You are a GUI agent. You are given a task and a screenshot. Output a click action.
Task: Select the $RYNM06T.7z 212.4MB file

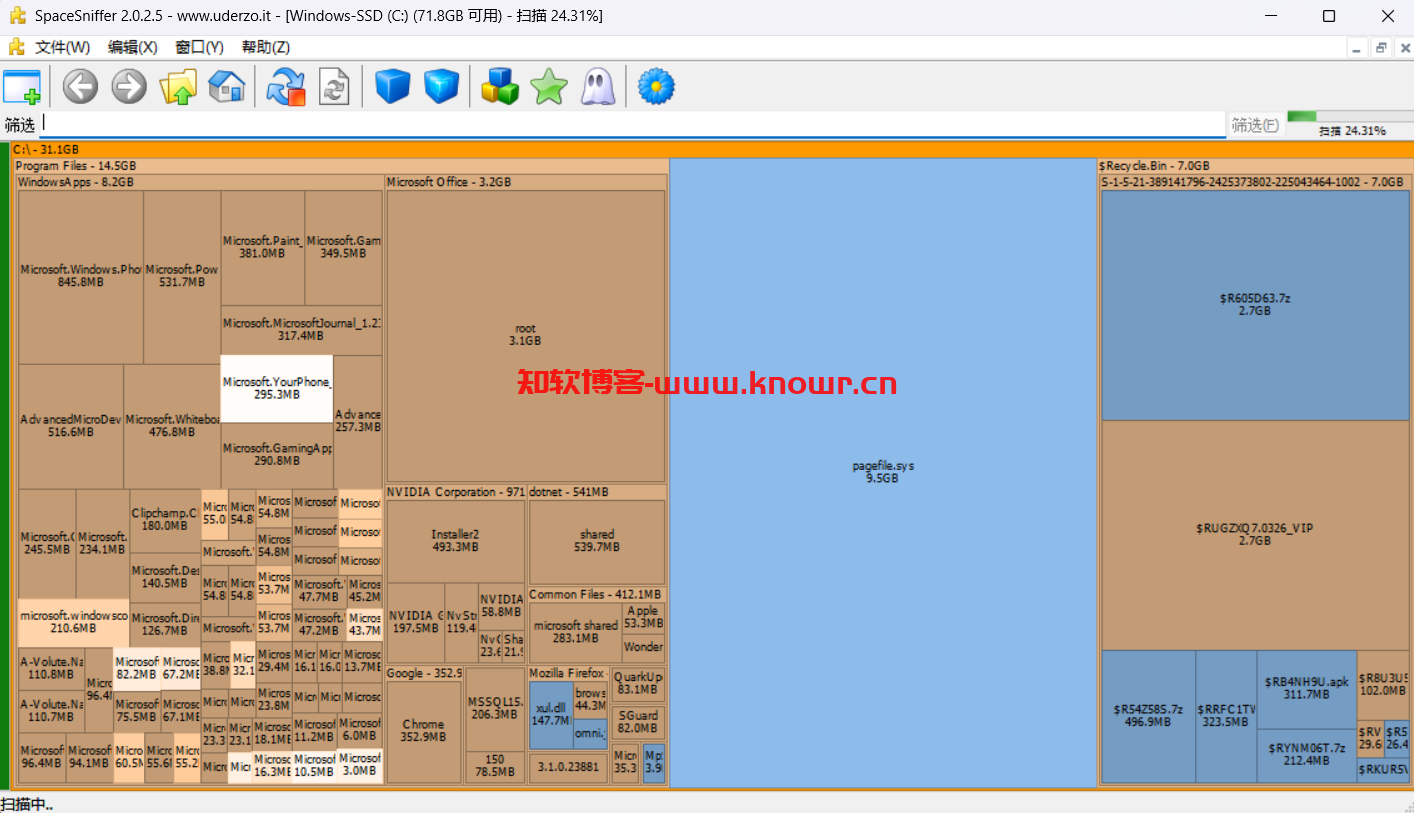pos(1307,755)
